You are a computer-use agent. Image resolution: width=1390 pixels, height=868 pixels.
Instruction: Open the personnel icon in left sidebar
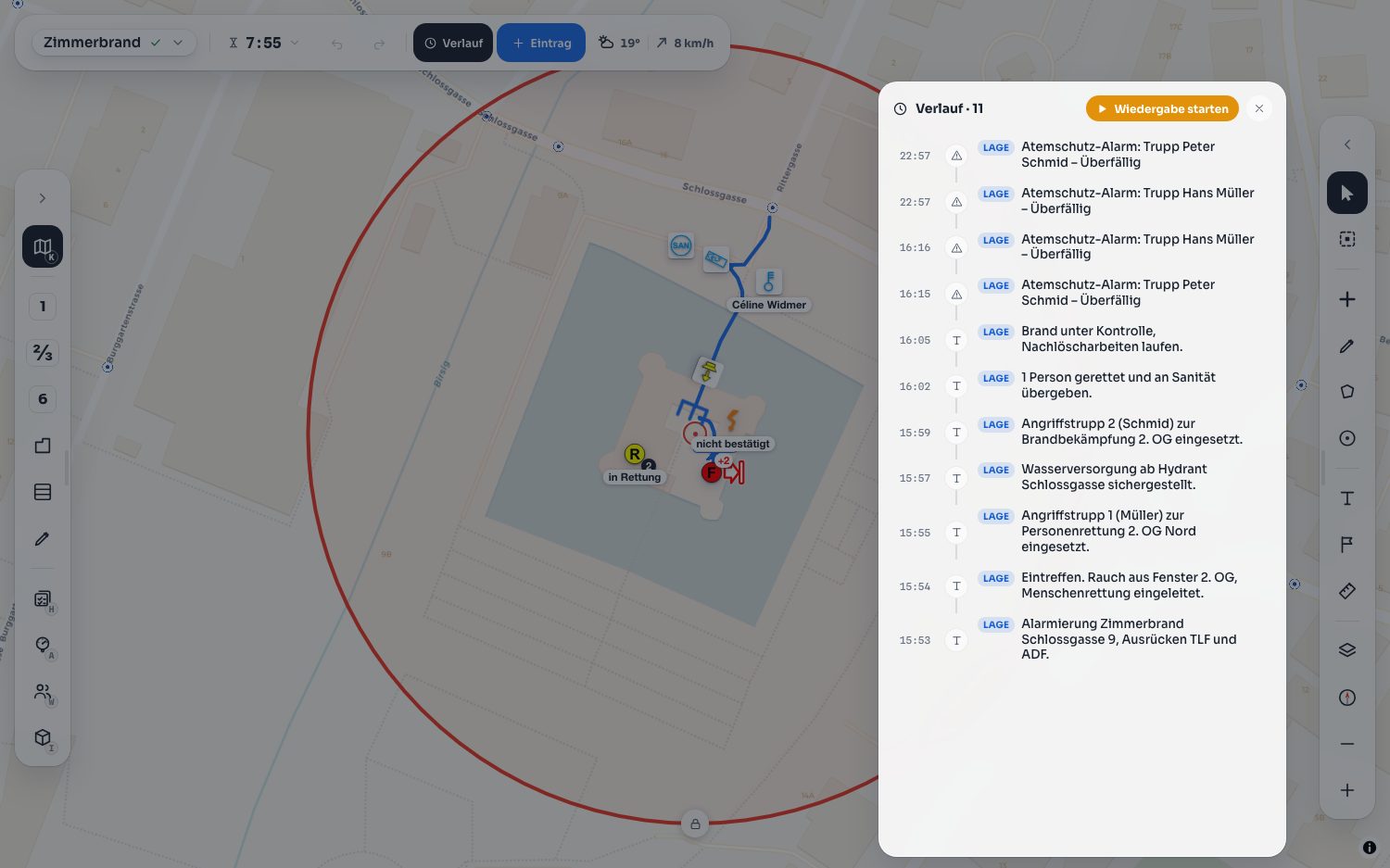(x=43, y=692)
